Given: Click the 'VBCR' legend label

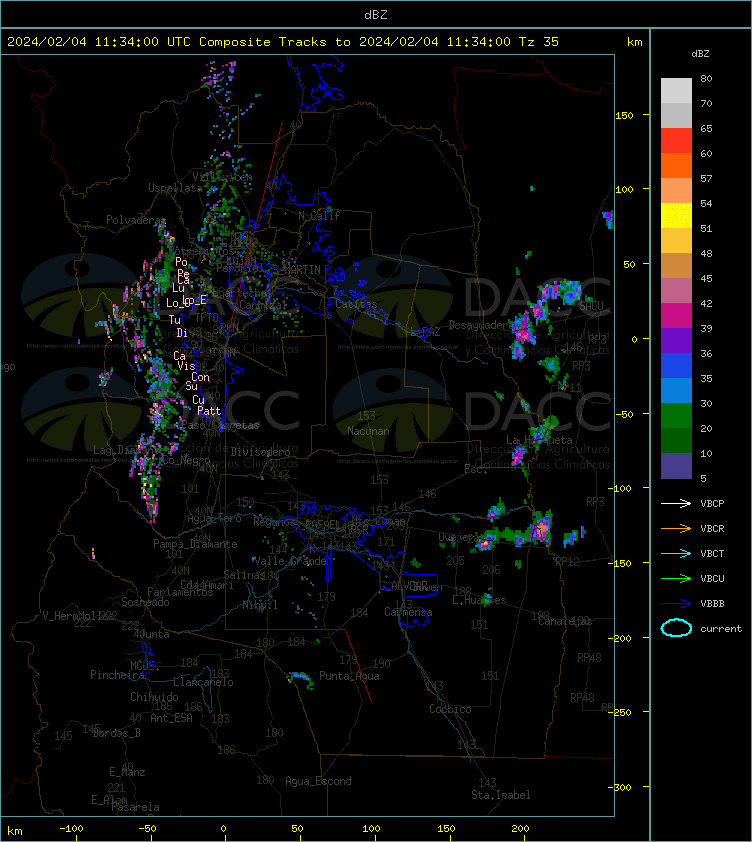Looking at the screenshot, I should (712, 529).
